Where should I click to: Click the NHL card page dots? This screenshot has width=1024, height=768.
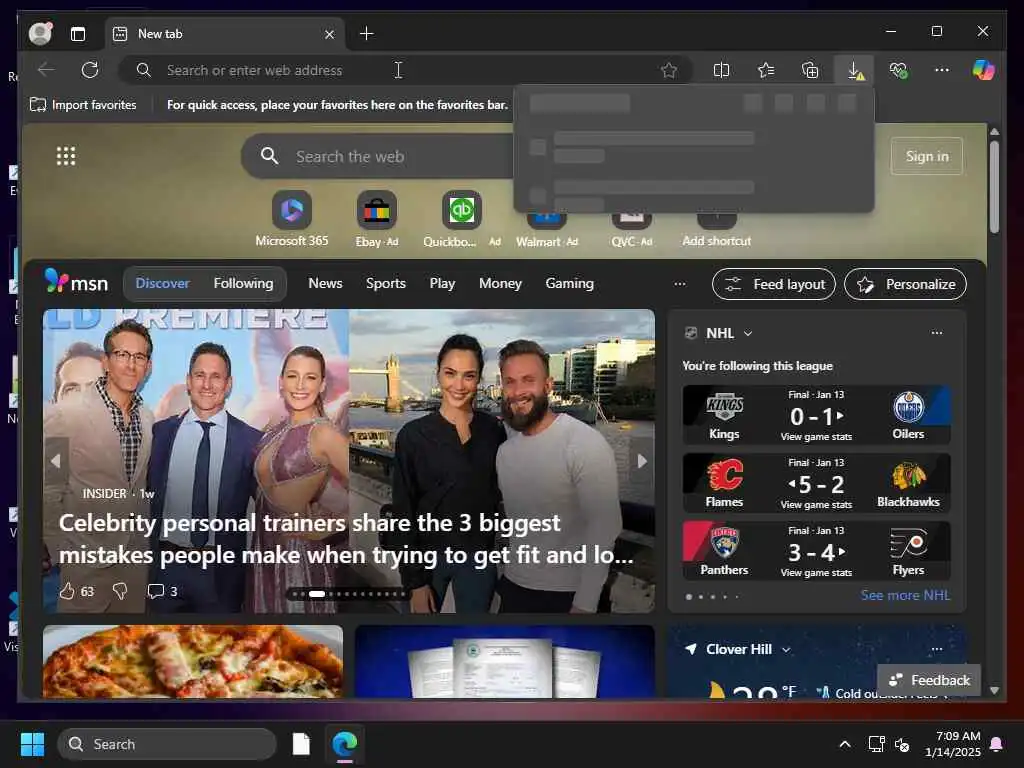(712, 596)
